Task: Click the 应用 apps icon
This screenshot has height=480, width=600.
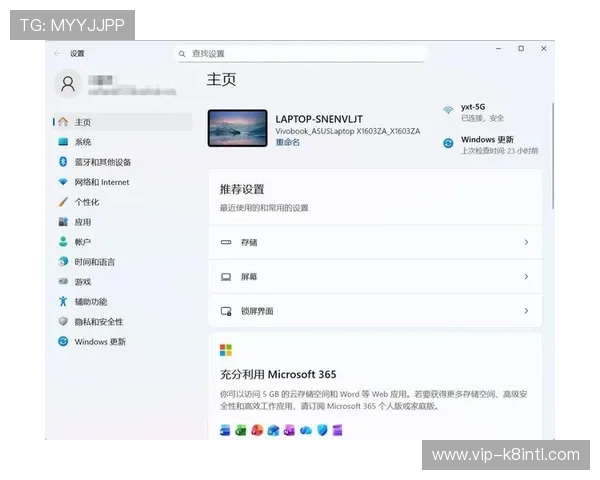Action: click(x=63, y=222)
